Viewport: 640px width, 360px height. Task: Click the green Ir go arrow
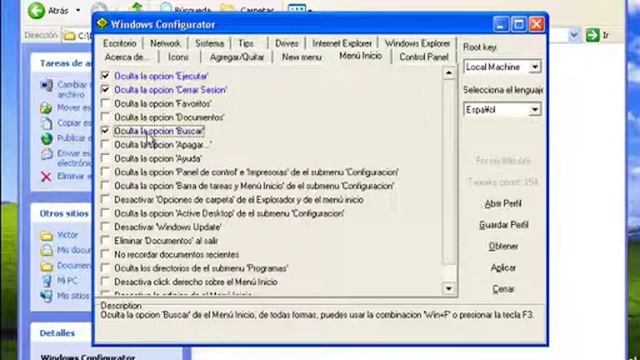point(592,35)
